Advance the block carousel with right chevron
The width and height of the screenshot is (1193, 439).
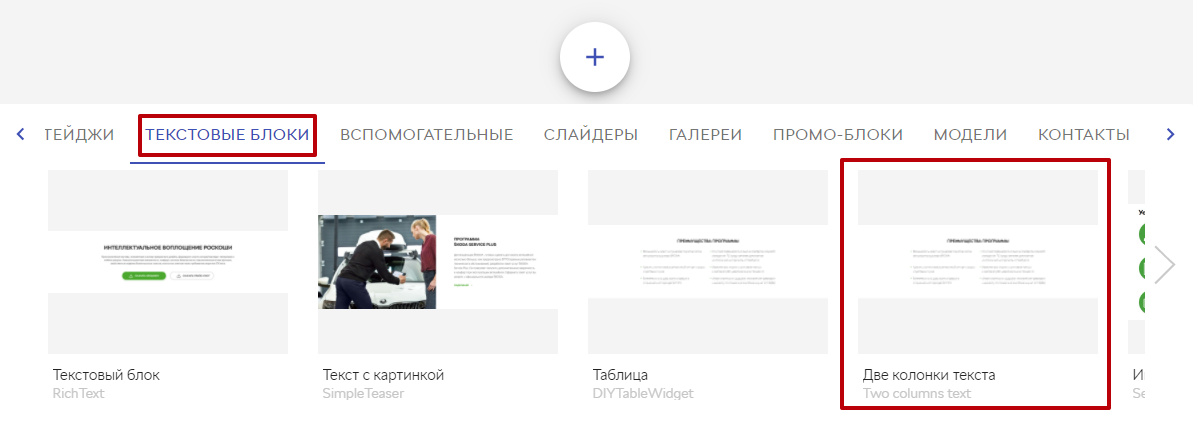point(1165,264)
